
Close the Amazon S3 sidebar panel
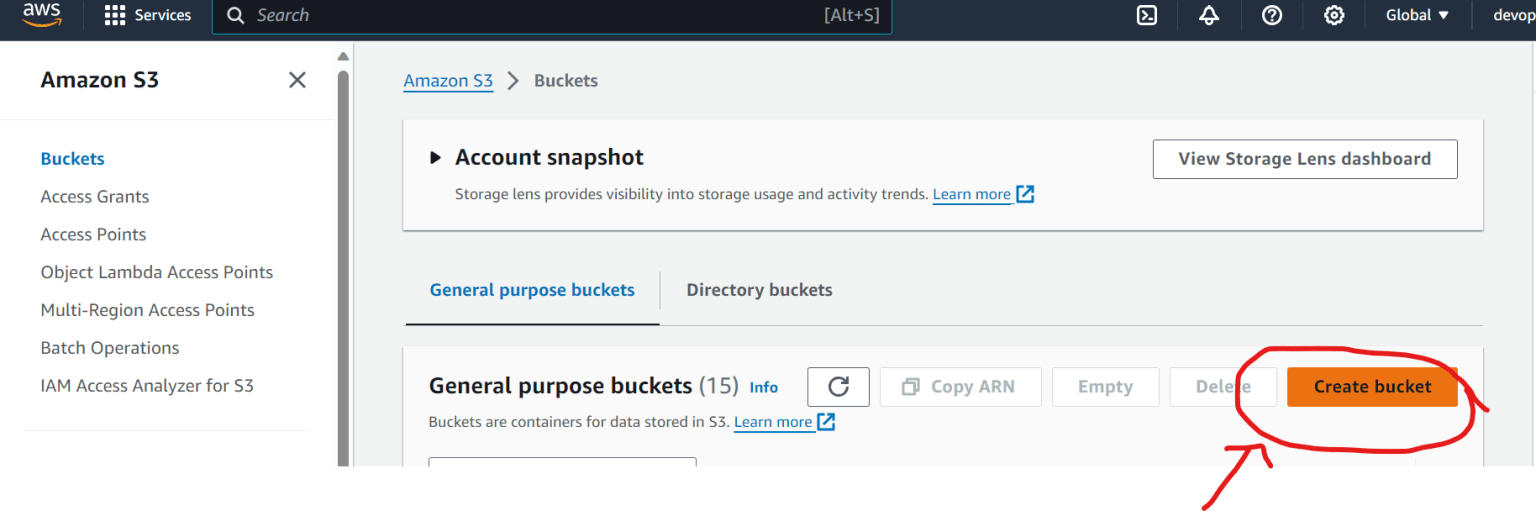(x=297, y=80)
